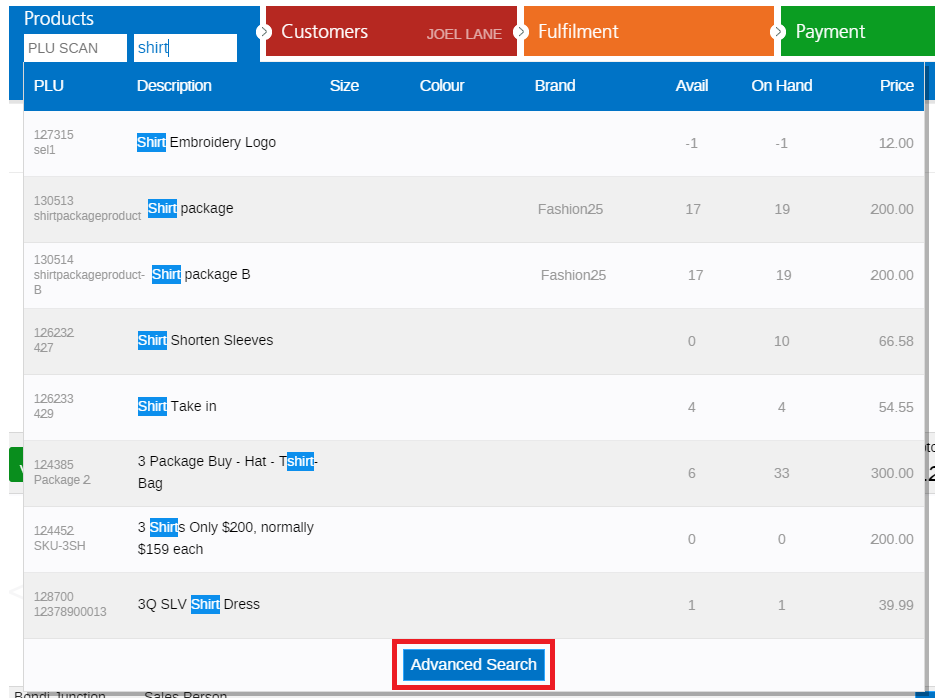935x698 pixels.
Task: Select 3 Package Buy Hat Tshirt Bag
Action: coord(473,474)
